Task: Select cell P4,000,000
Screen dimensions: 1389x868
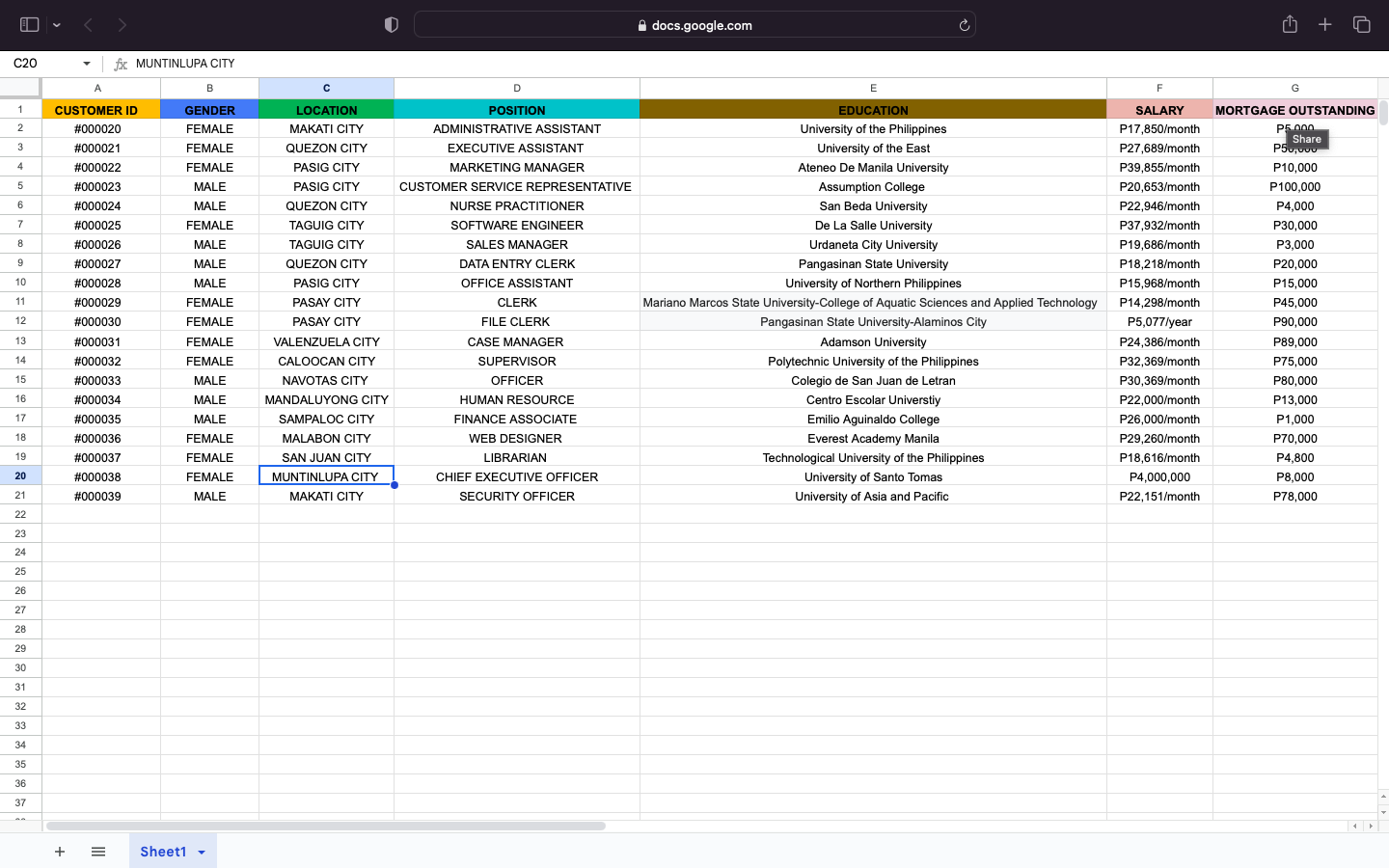Action: 1159,476
